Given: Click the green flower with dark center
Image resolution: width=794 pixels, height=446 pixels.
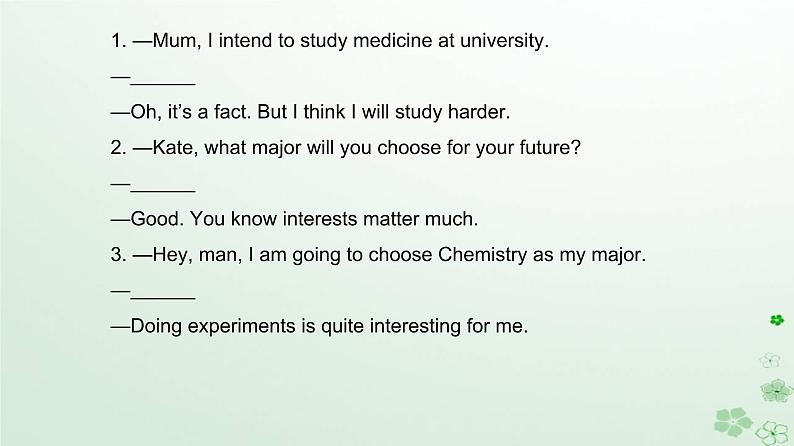Looking at the screenshot, I should coord(776,391).
